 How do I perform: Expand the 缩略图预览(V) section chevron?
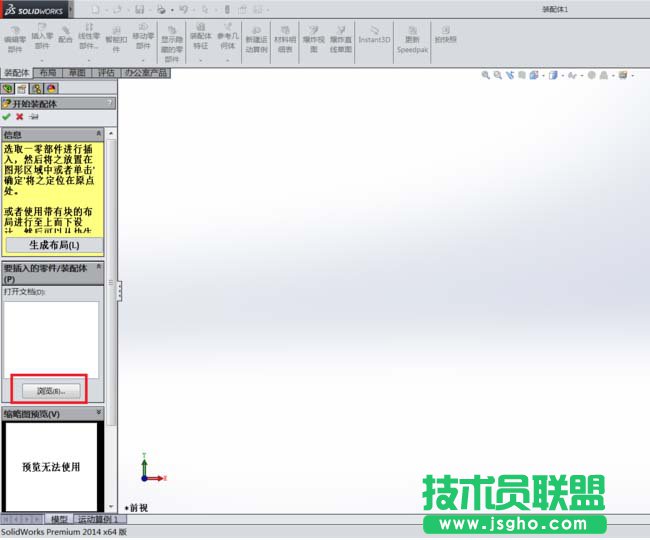point(99,412)
